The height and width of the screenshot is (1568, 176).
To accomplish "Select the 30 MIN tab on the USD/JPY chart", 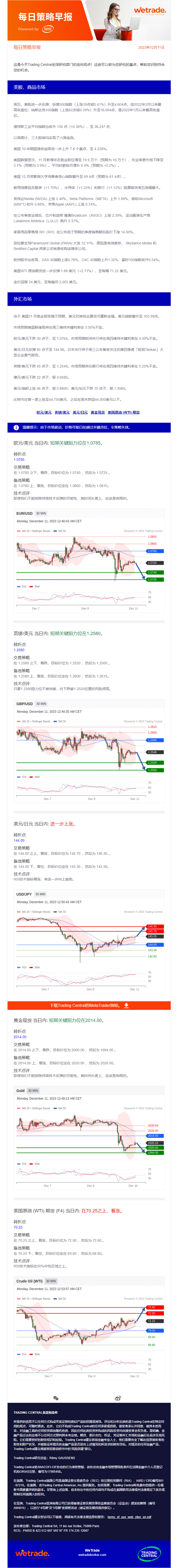I will coord(40,894).
